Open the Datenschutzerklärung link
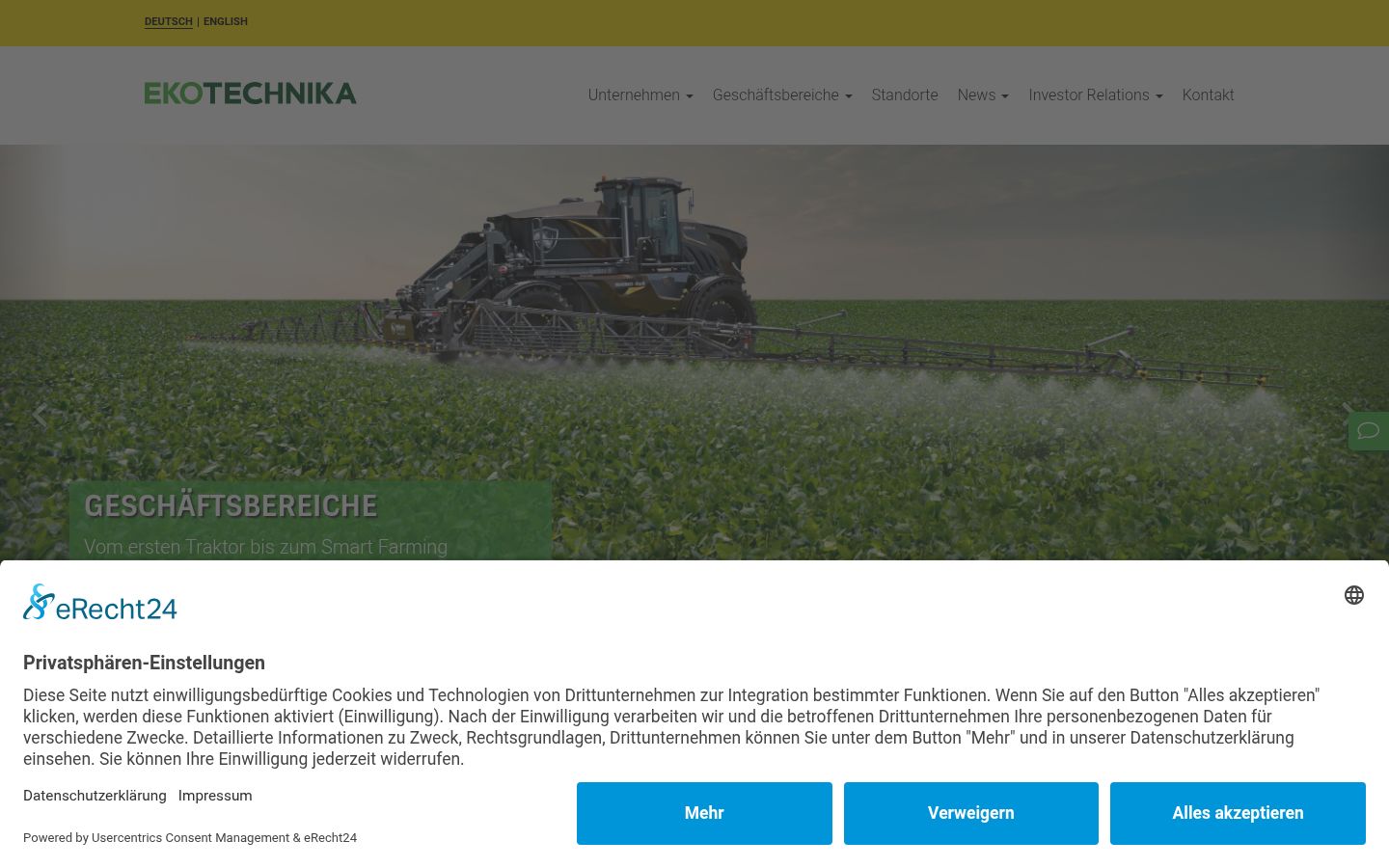 (x=95, y=796)
